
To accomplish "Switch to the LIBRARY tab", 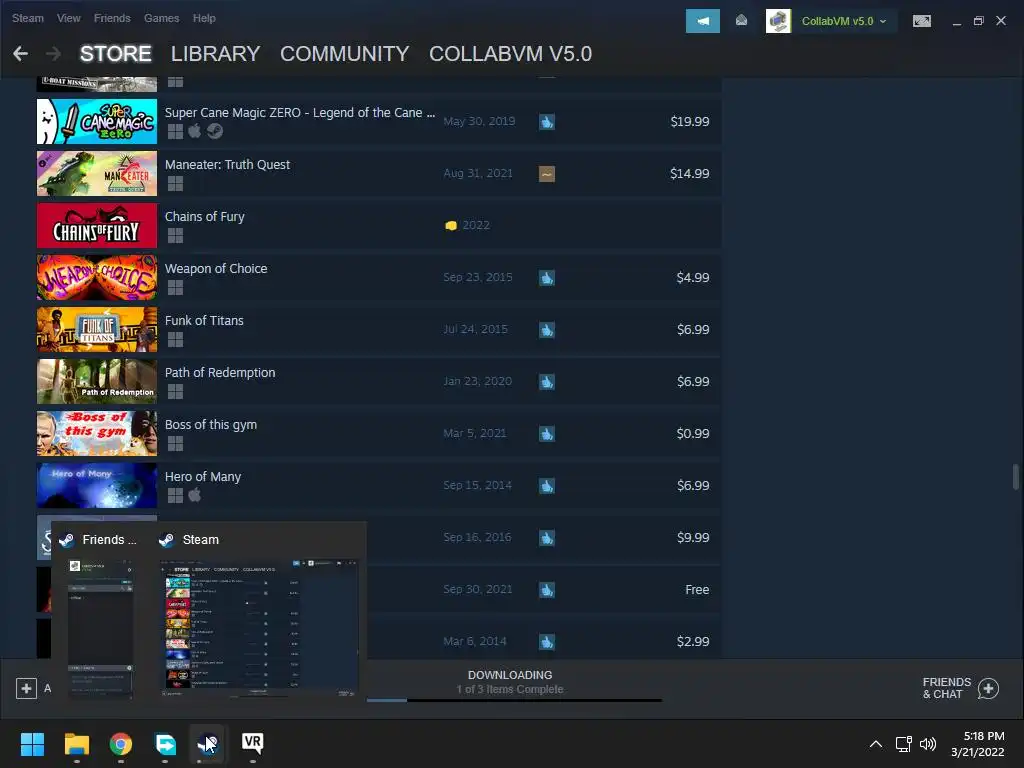I will click(x=216, y=54).
